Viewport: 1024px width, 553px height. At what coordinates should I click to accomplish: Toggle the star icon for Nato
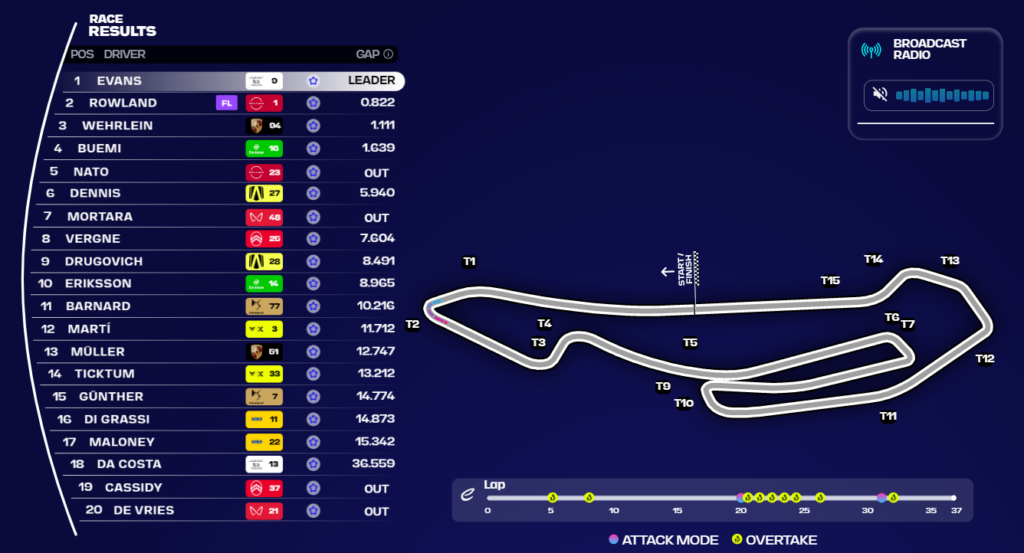[x=313, y=172]
